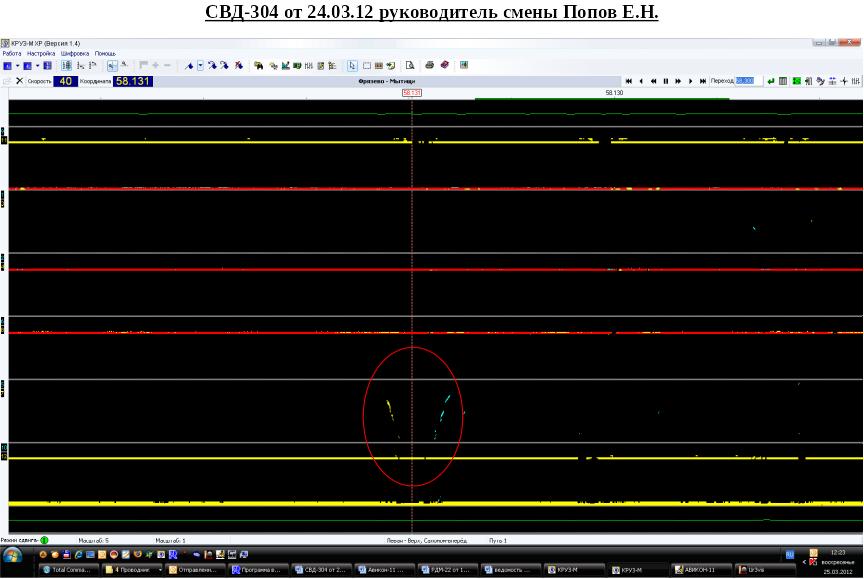Click the print preview magnifier icon
The width and height of the screenshot is (864, 579).
410,66
